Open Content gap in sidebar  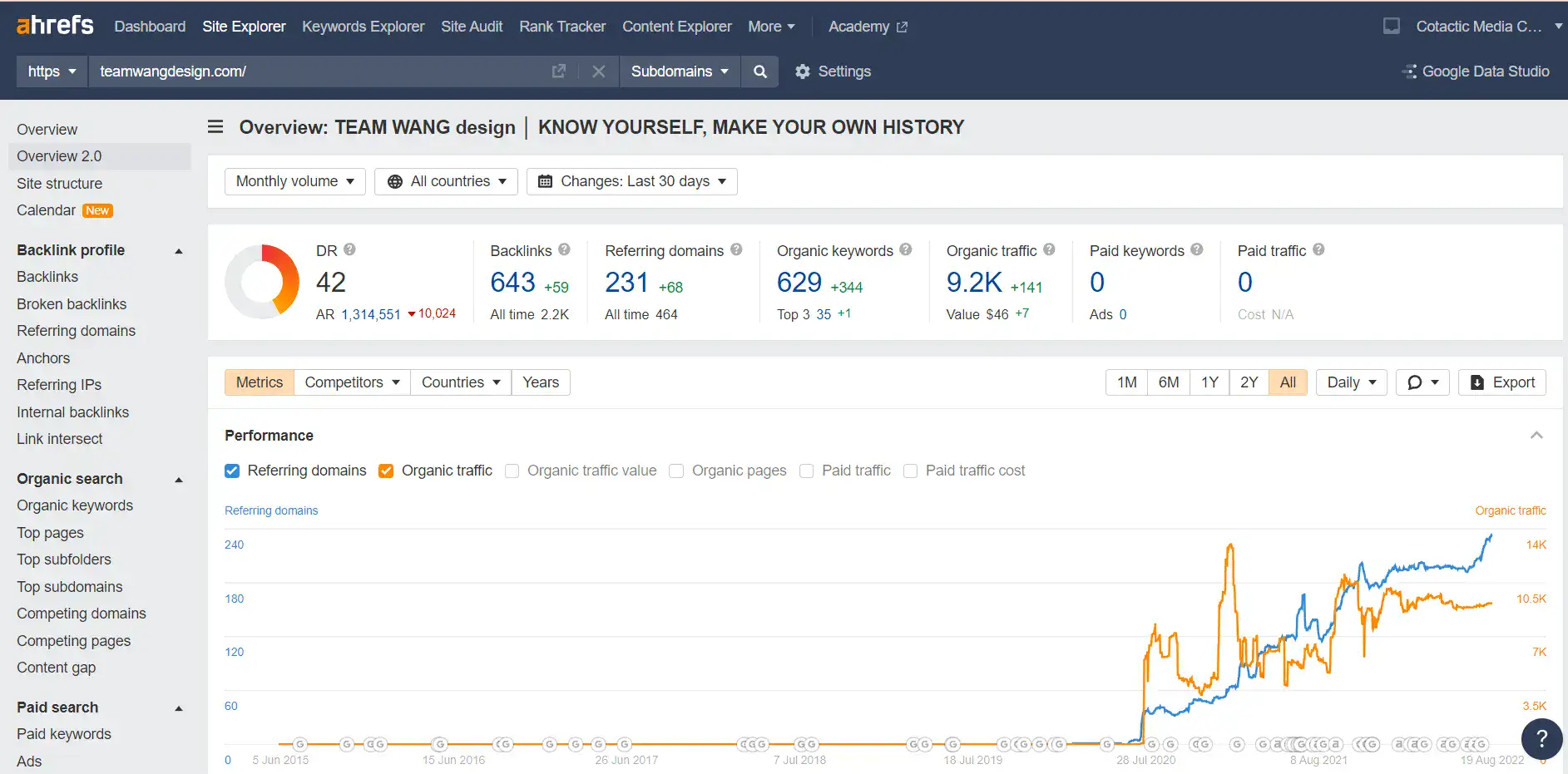tap(57, 668)
